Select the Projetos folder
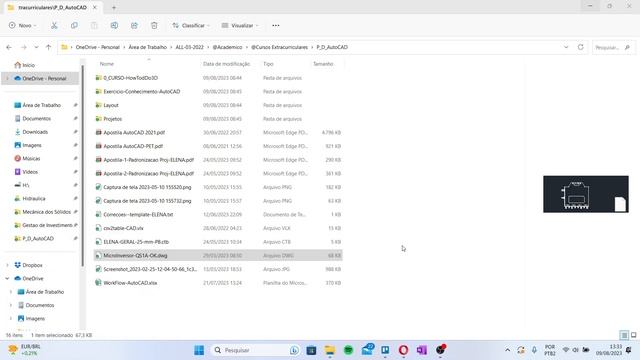Image resolution: width=640 pixels, height=360 pixels. pyautogui.click(x=113, y=119)
